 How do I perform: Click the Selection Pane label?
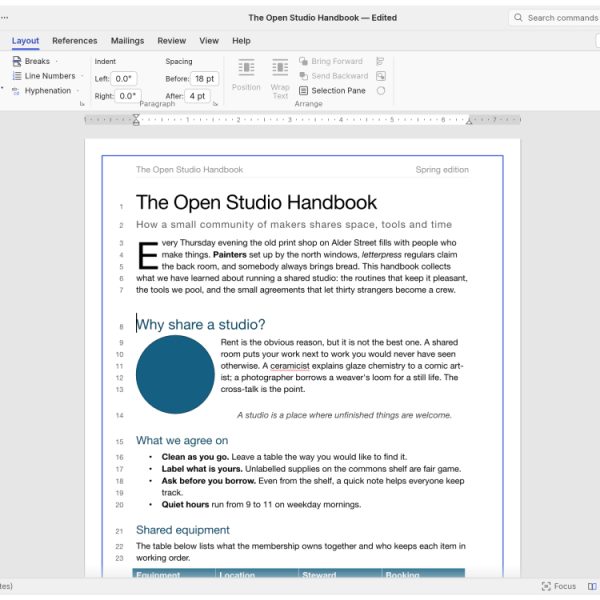(x=338, y=91)
